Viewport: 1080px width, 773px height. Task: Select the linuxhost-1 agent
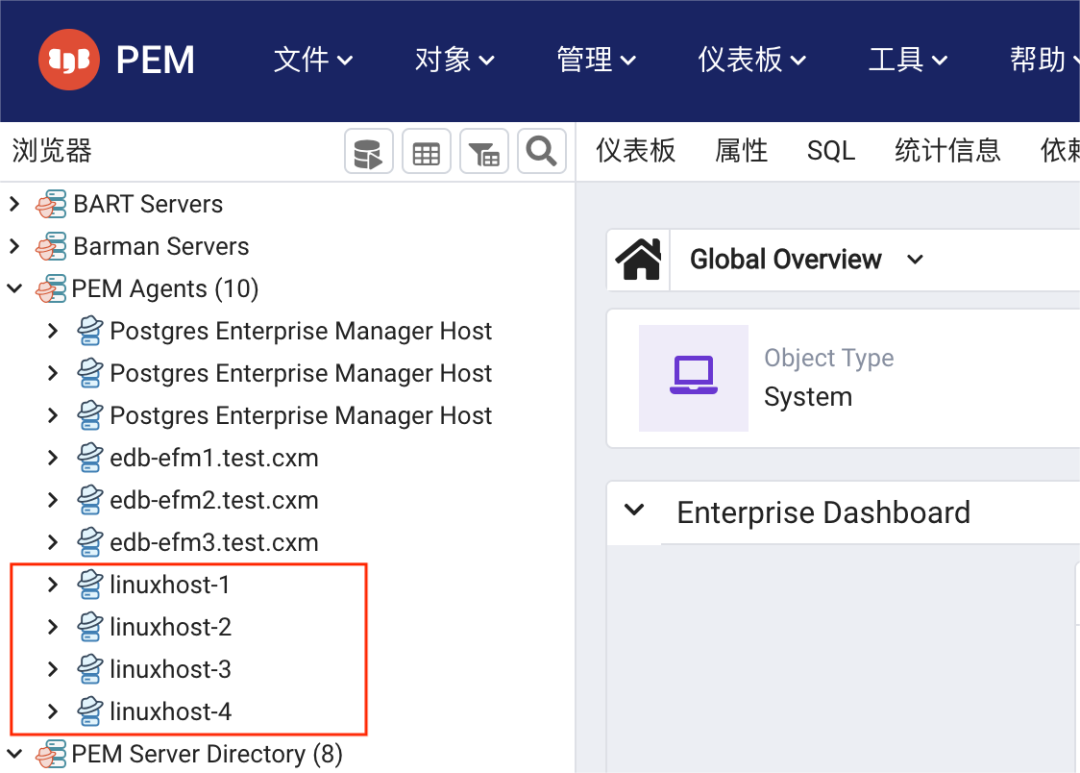[x=169, y=585]
